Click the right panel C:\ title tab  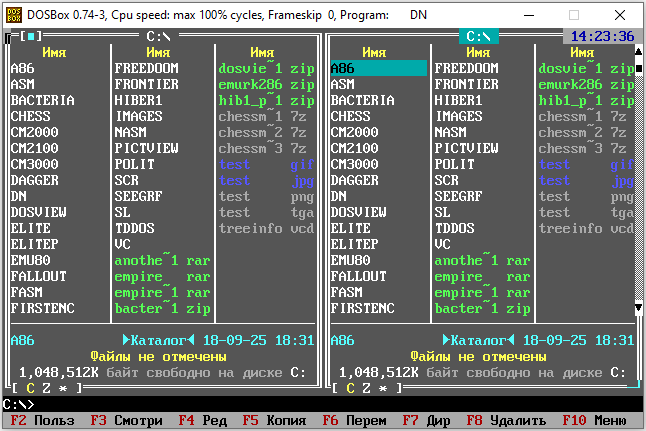(479, 36)
